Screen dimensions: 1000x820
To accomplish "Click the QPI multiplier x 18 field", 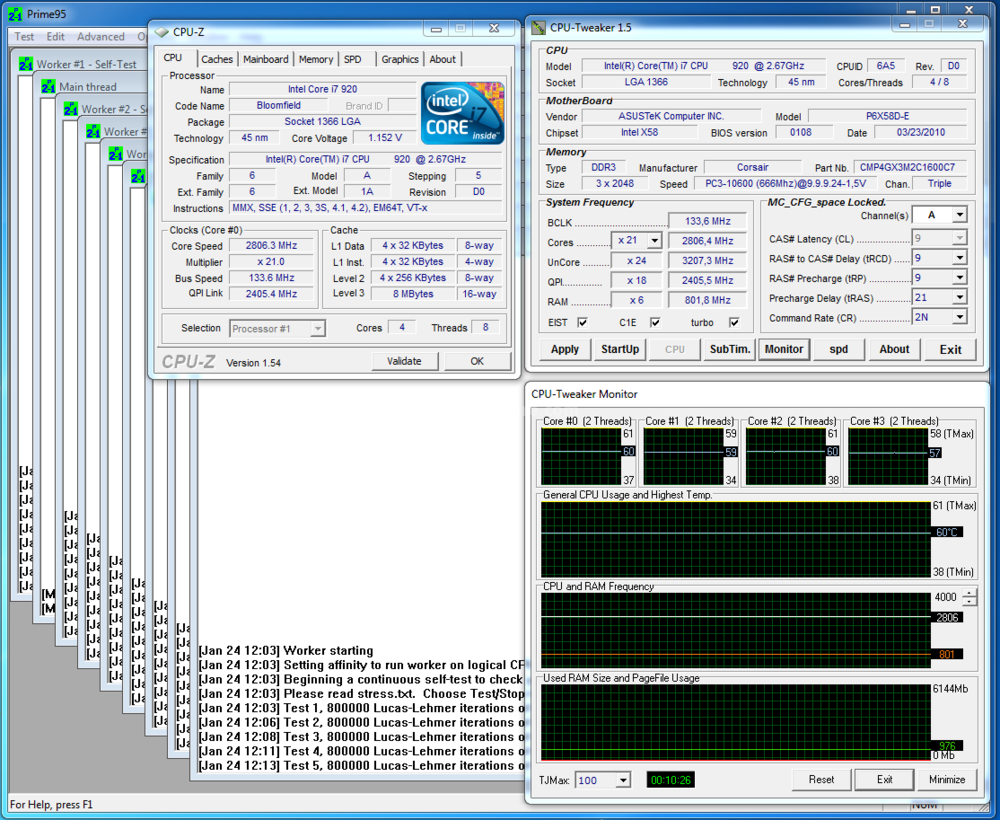I will coord(636,281).
